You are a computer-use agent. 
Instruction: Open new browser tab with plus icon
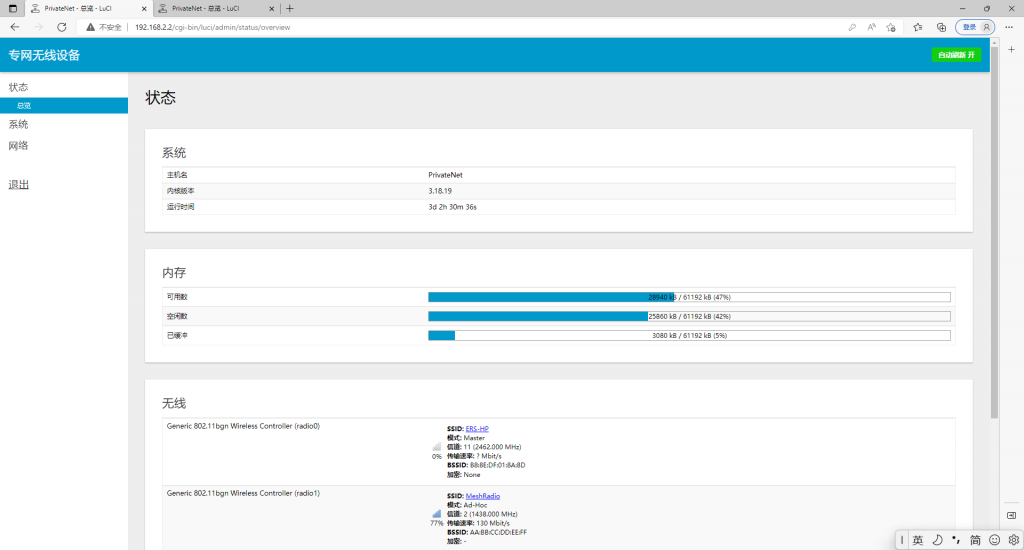(x=290, y=8)
